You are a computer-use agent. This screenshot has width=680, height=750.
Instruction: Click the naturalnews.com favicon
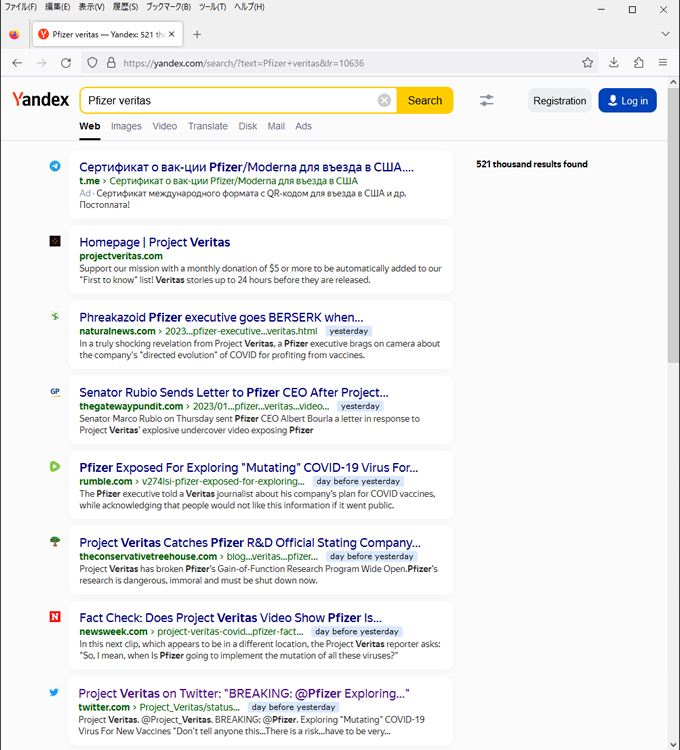point(55,316)
